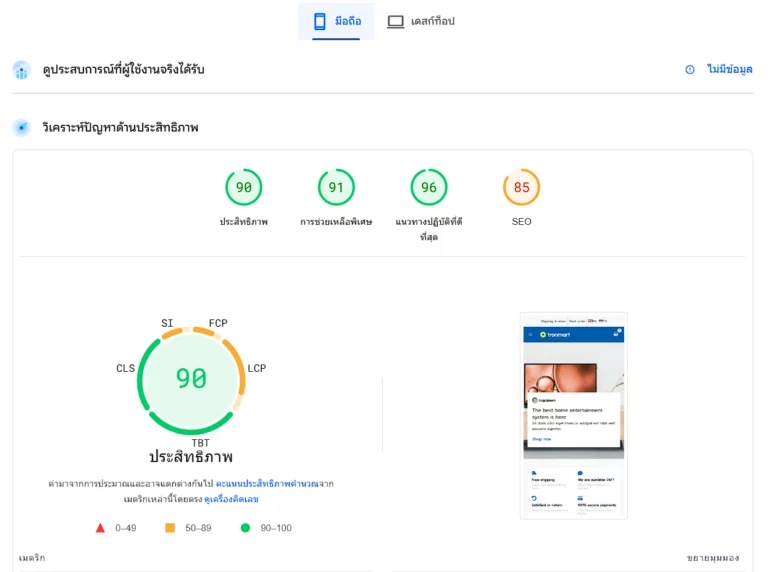Click the green circle 90–100 legend icon
The width and height of the screenshot is (768, 572).
pos(245,527)
